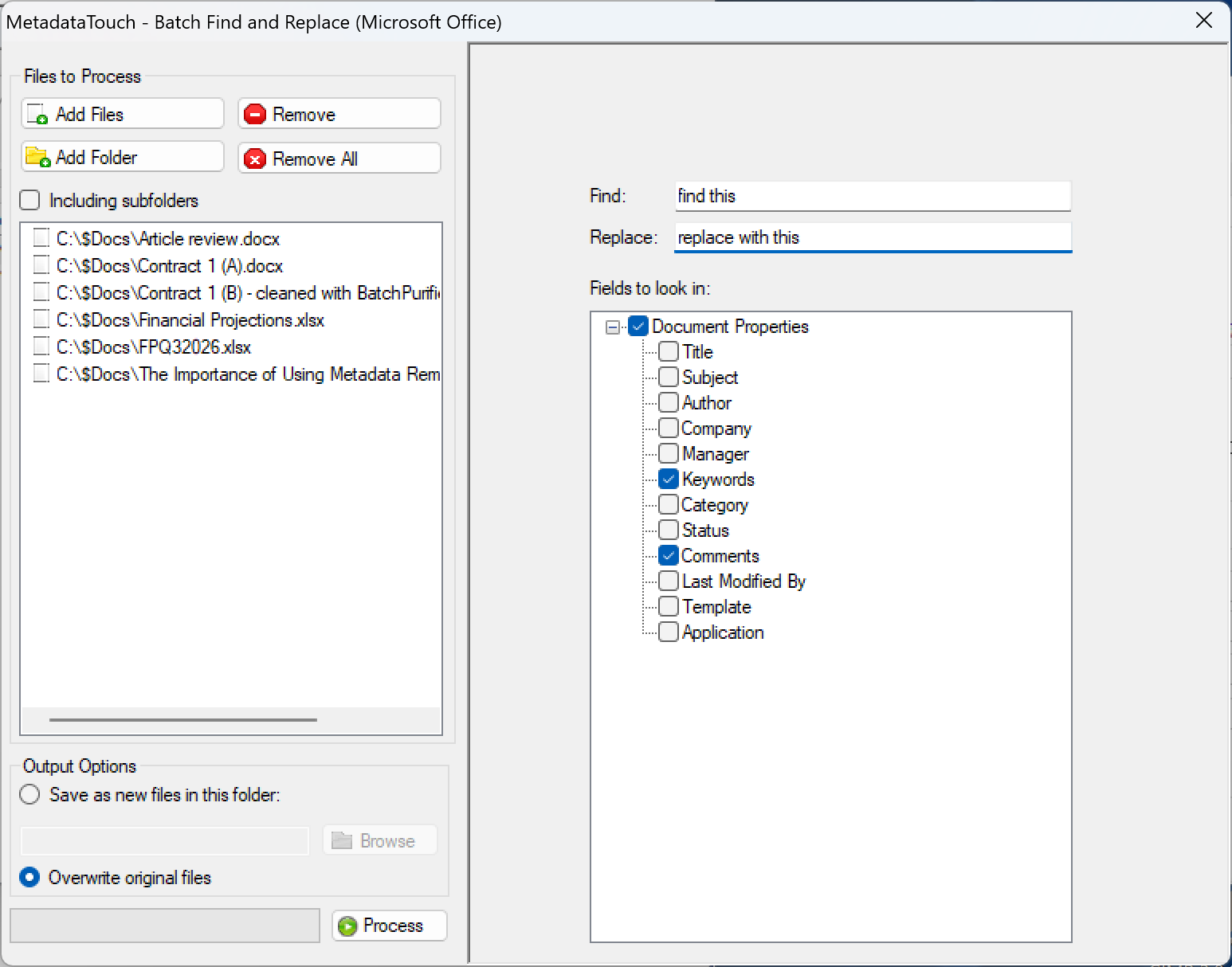Enable the Including subfolders checkbox

point(29,200)
